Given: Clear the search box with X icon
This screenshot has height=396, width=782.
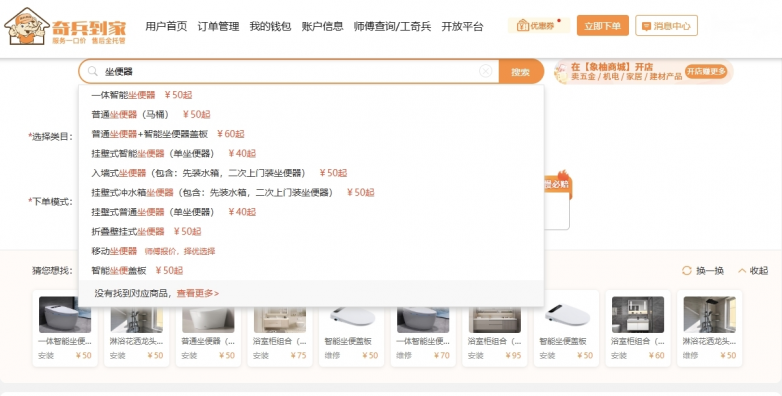Looking at the screenshot, I should [x=485, y=71].
